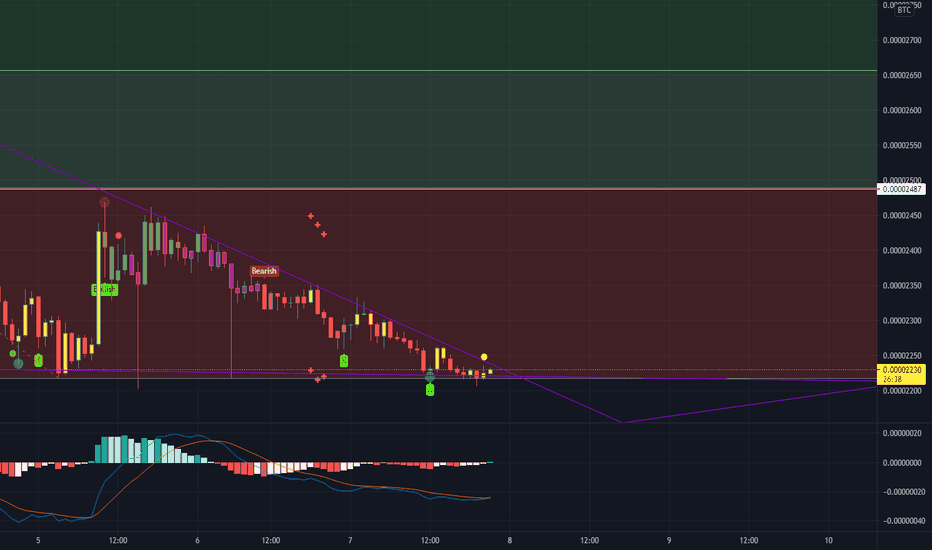Click date 10 on the time axis
The width and height of the screenshot is (932, 550).
pyautogui.click(x=829, y=540)
